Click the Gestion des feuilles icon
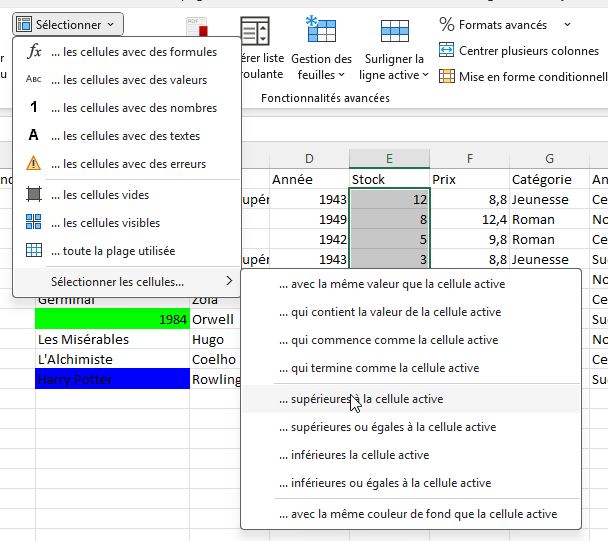This screenshot has height=541, width=608. [321, 29]
